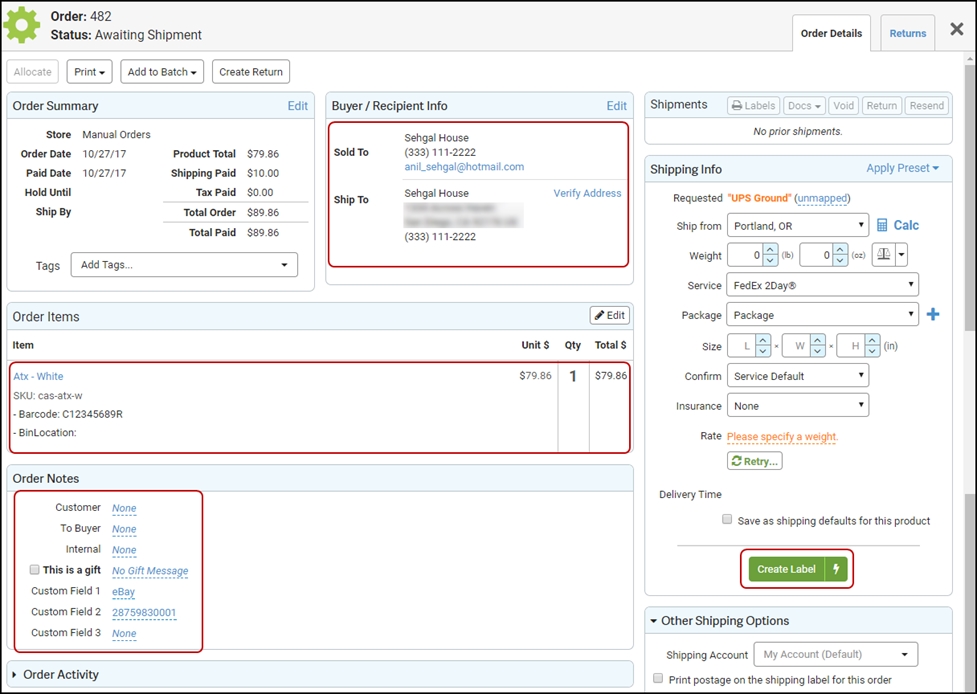Screen dimensions: 977x694
Task: Increase the H size value
Action: [x=872, y=340]
